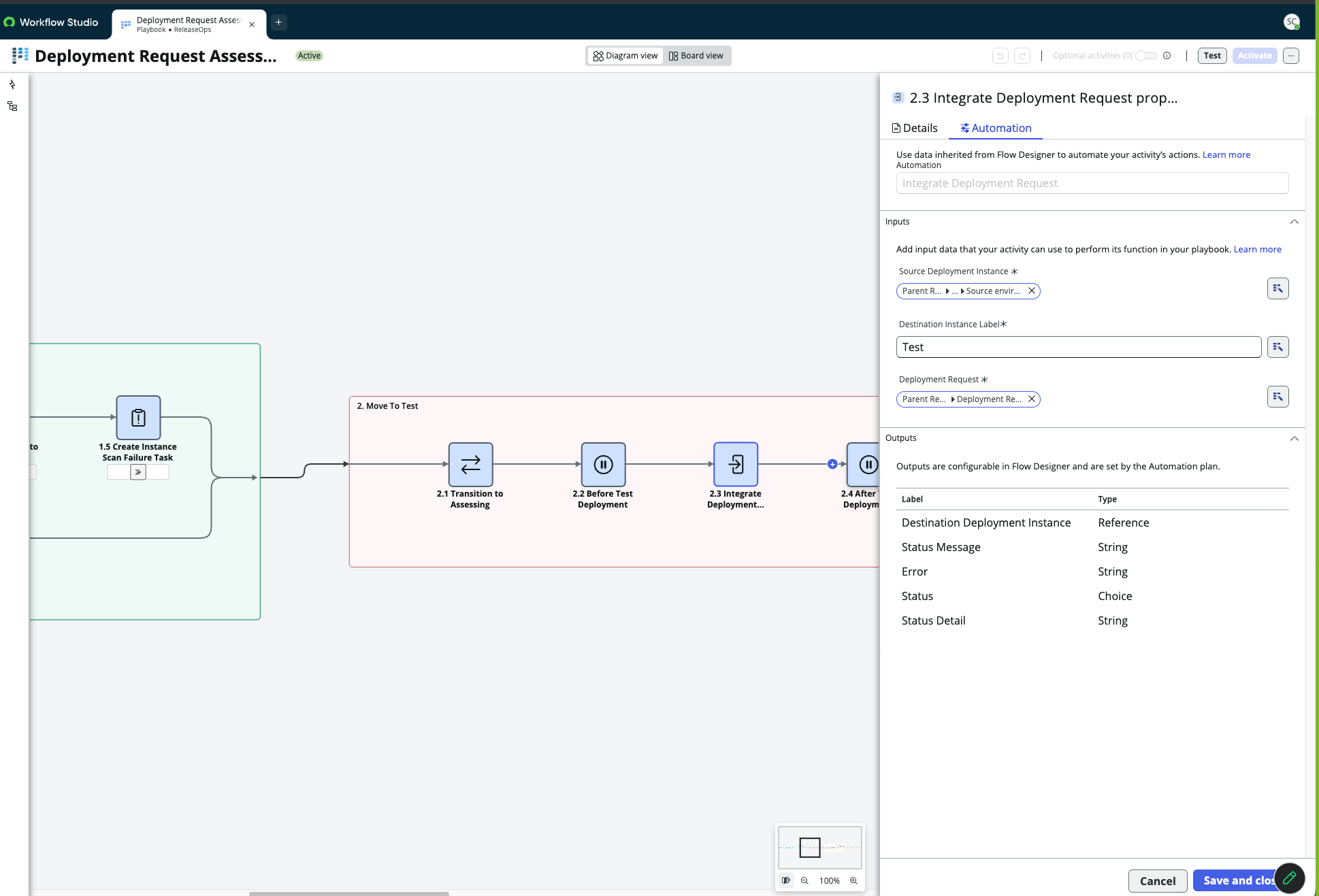
Task: Click the undo arrow button
Action: (1000, 56)
